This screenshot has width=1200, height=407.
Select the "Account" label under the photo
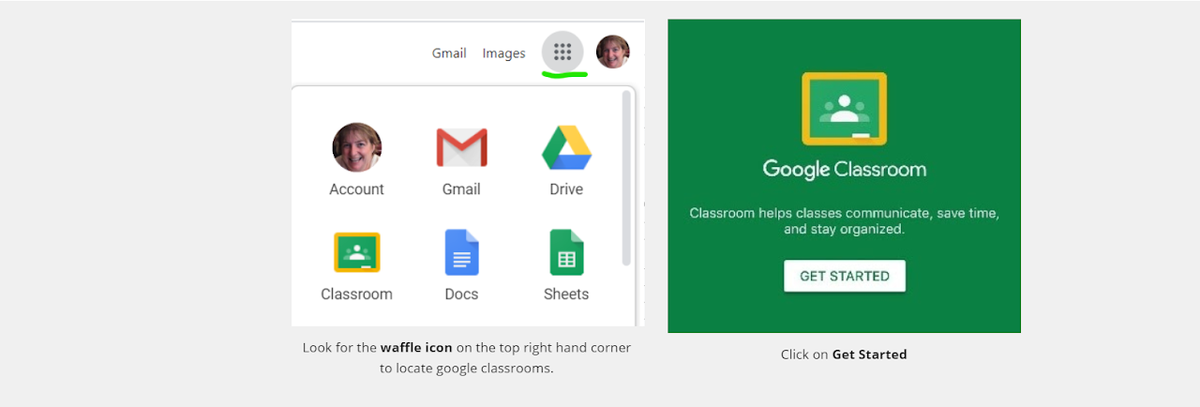pos(357,189)
